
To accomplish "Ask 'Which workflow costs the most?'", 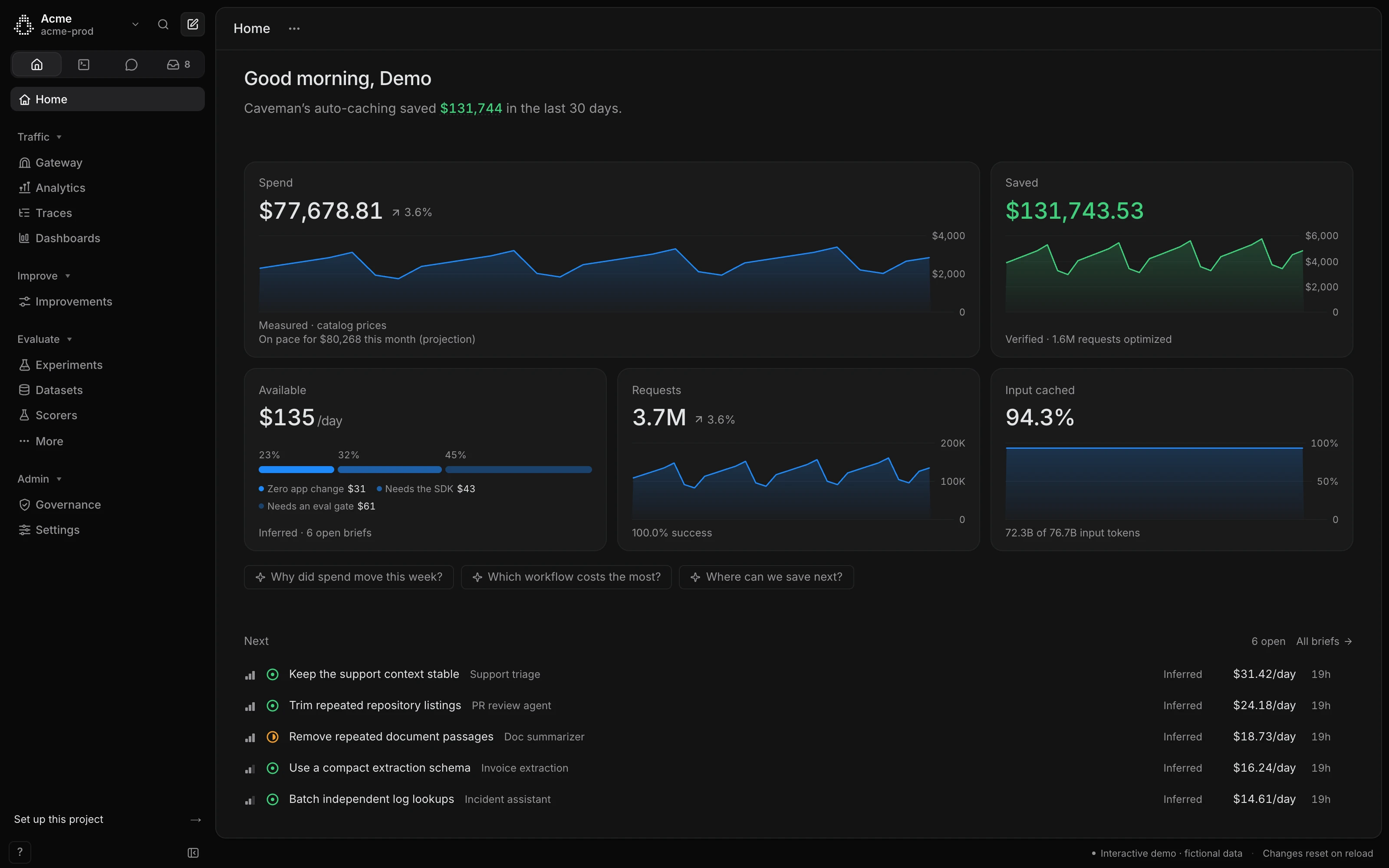I will (566, 577).
